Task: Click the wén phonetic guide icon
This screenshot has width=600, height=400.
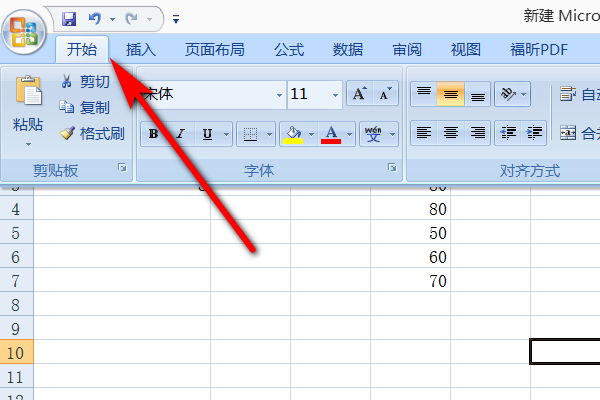Action: [x=373, y=134]
